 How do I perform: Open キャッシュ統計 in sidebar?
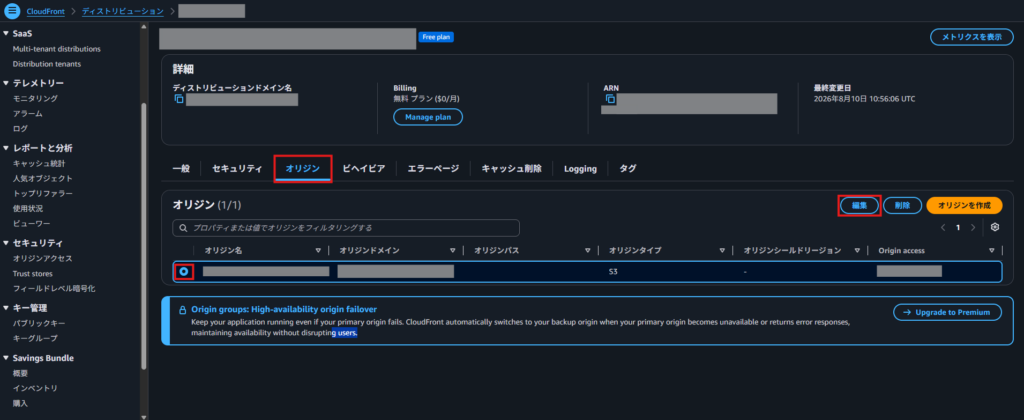pos(39,163)
